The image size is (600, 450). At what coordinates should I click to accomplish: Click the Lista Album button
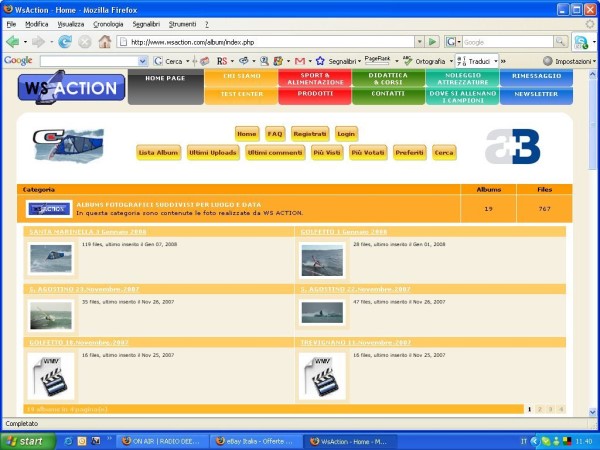pos(158,152)
